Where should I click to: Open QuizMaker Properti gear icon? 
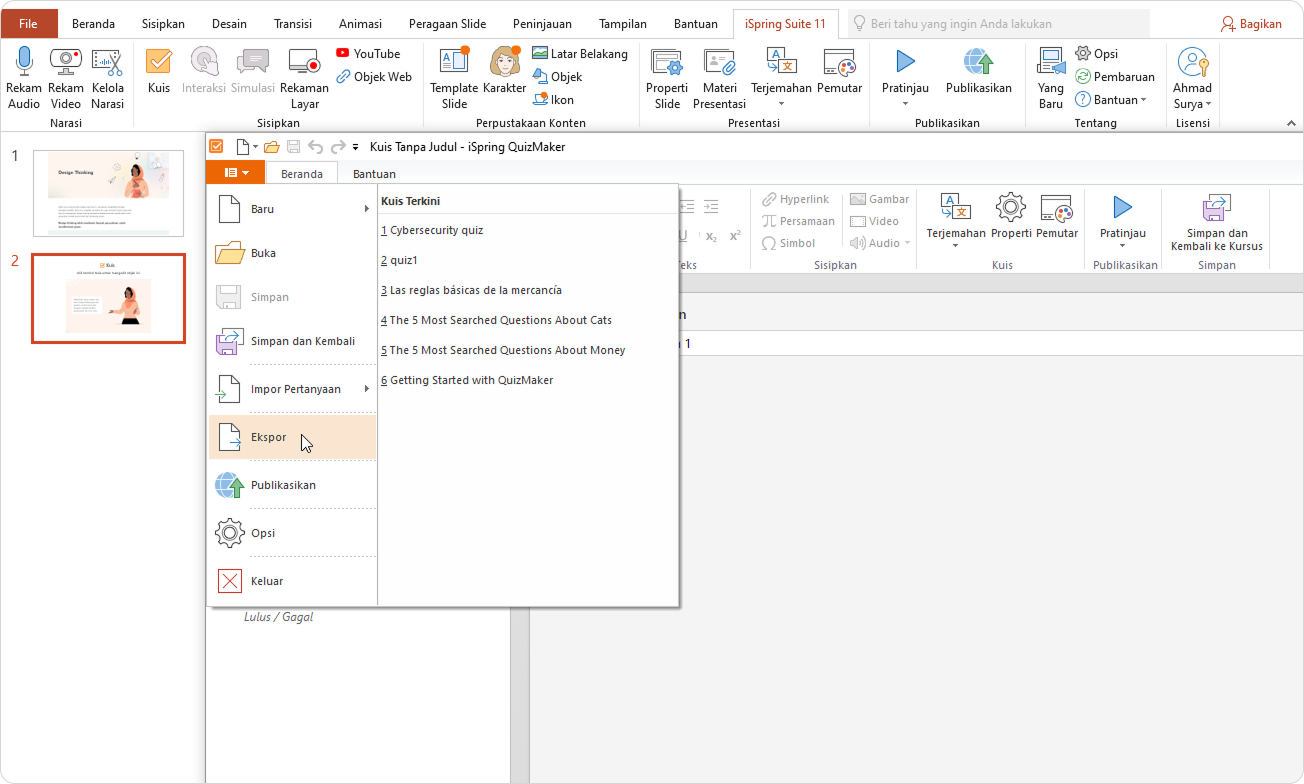(x=1010, y=208)
